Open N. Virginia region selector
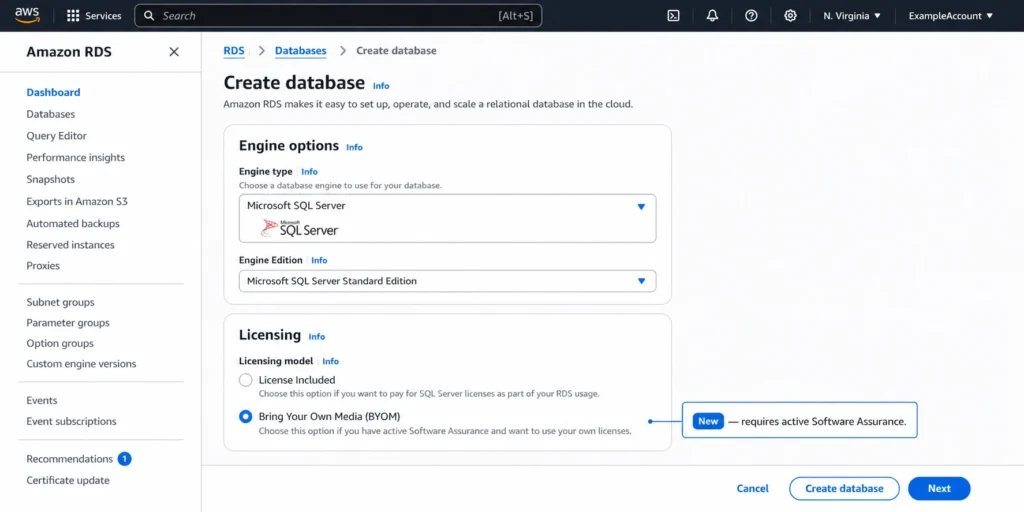Image resolution: width=1024 pixels, height=512 pixels. click(852, 16)
